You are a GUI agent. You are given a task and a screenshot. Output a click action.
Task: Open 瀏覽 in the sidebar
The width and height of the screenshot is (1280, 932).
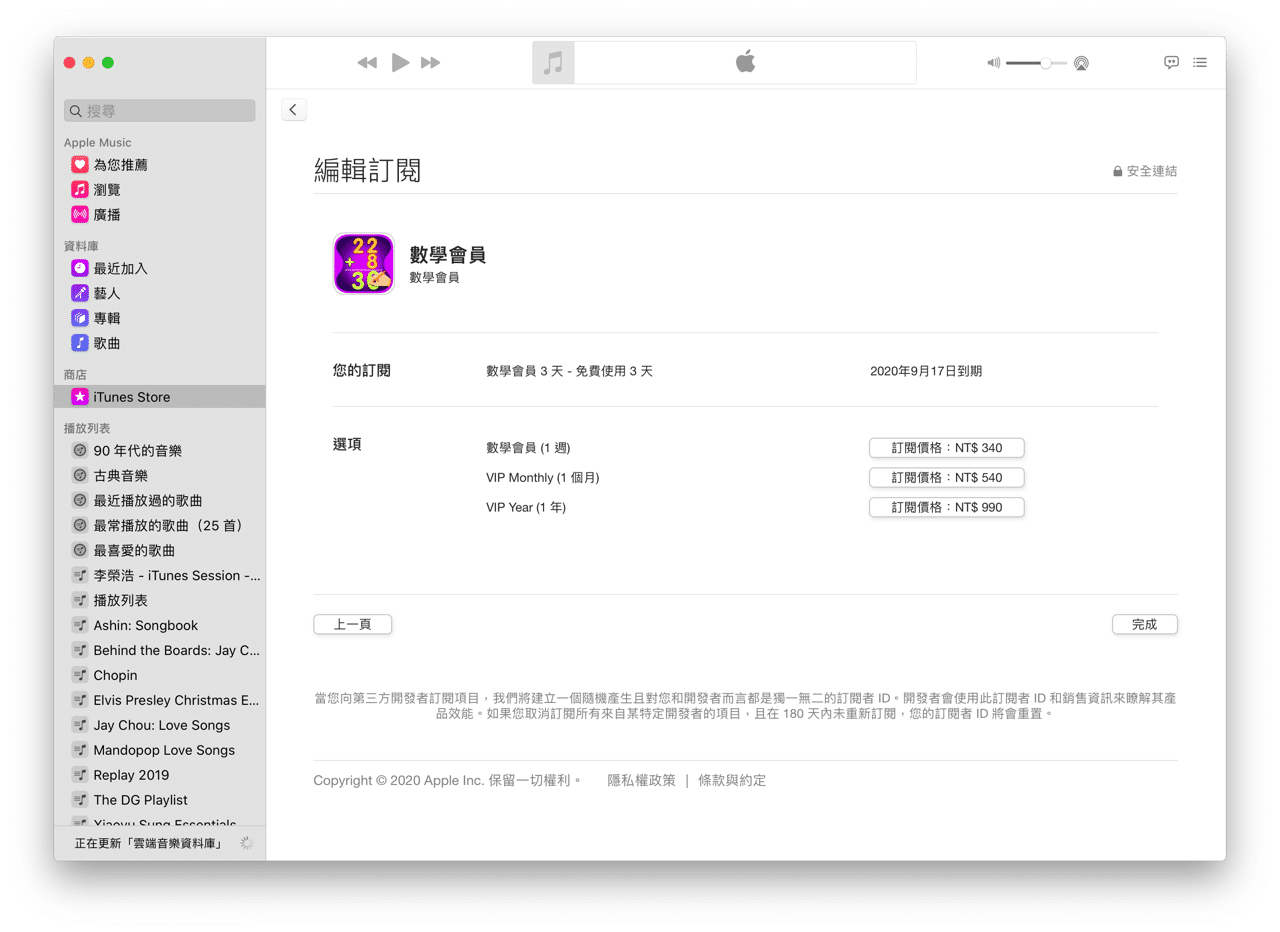pyautogui.click(x=160, y=190)
